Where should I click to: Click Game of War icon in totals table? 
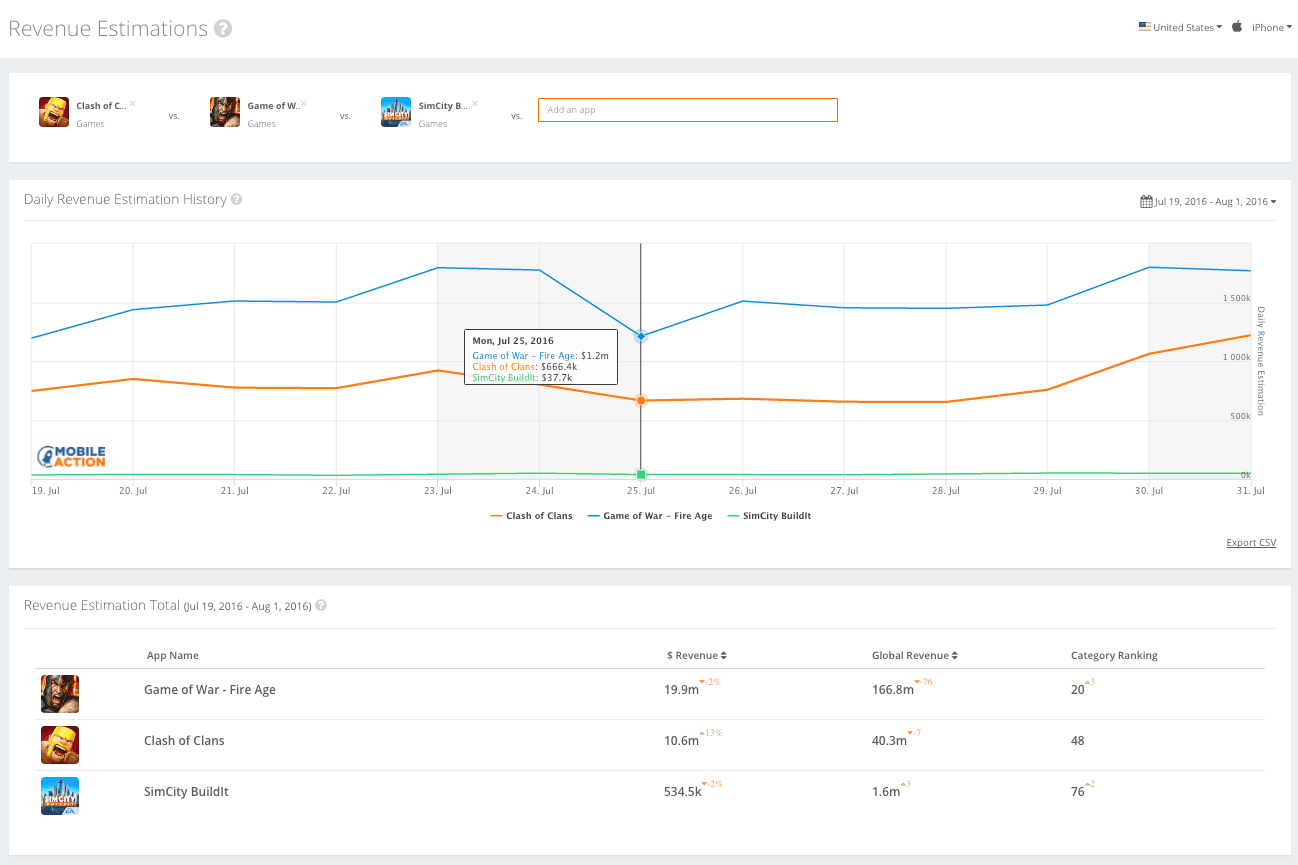click(x=60, y=693)
